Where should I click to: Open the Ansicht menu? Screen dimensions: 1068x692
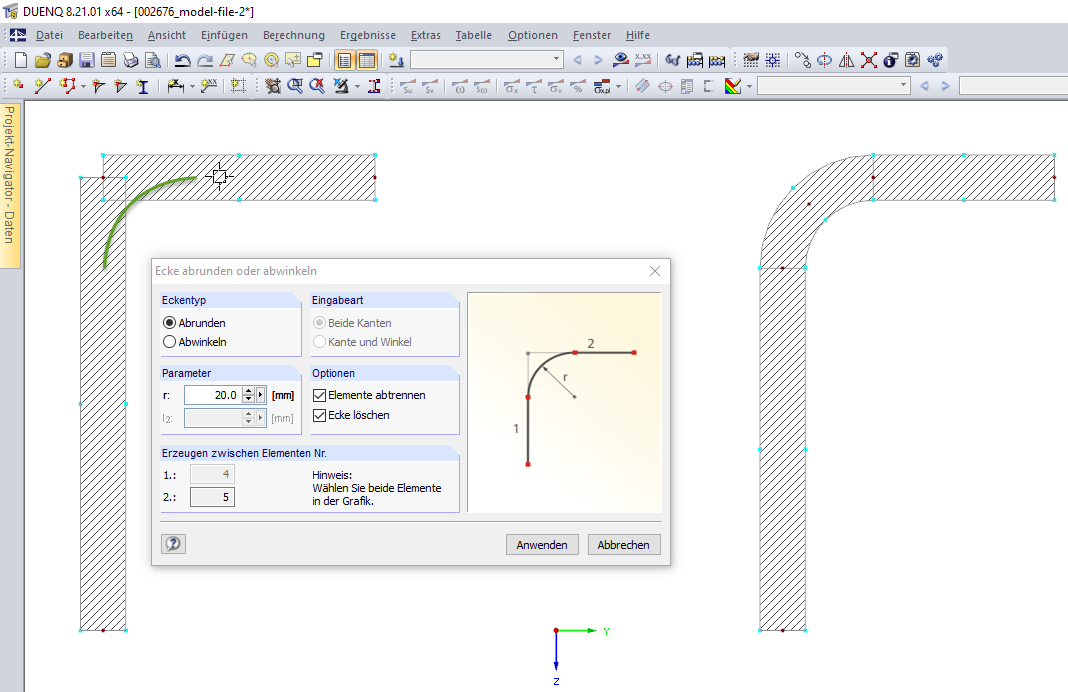[x=167, y=35]
